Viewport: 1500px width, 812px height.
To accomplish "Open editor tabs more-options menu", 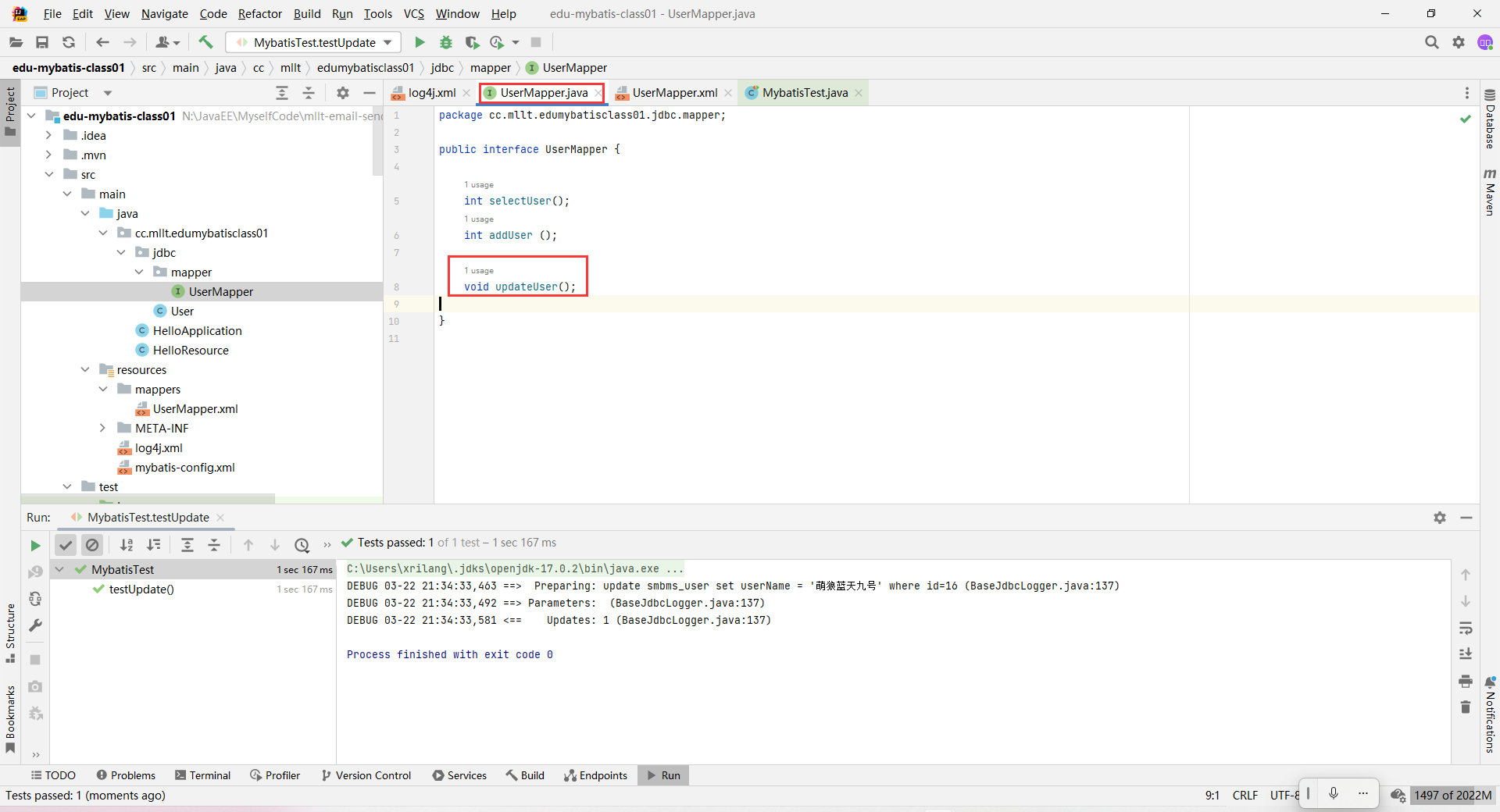I will 1466,93.
